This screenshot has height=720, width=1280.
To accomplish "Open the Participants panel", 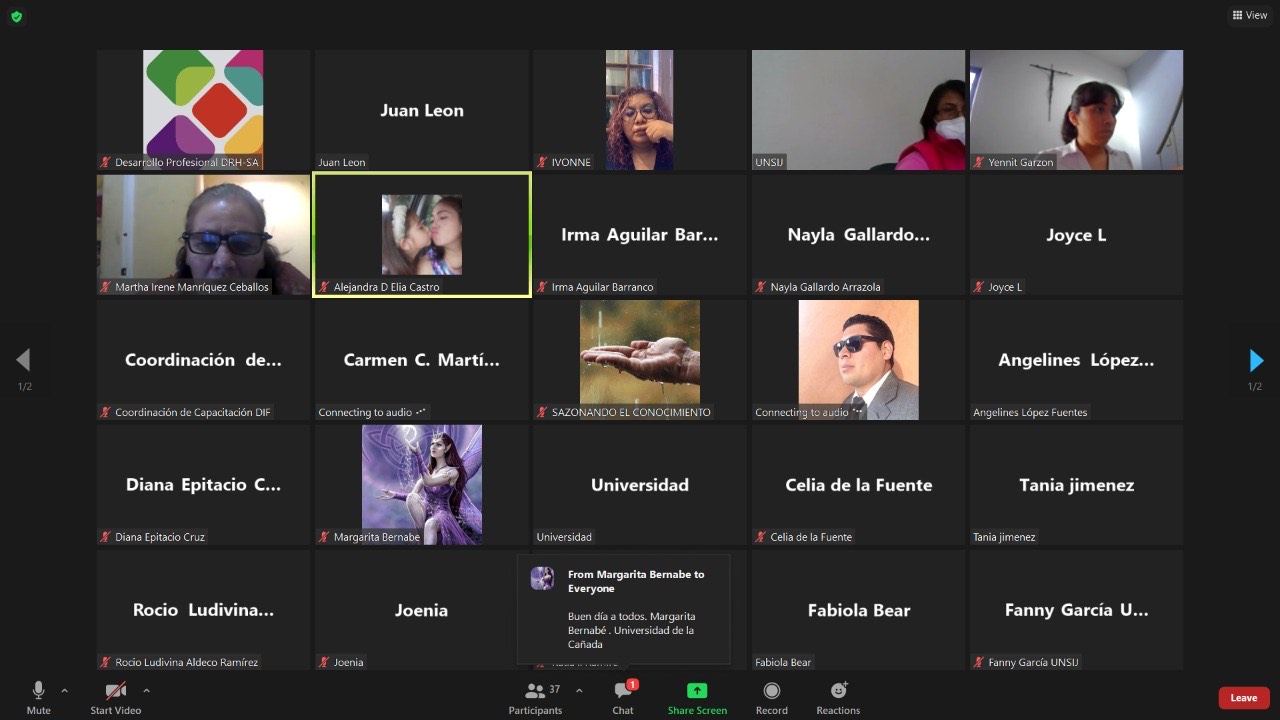I will click(535, 691).
